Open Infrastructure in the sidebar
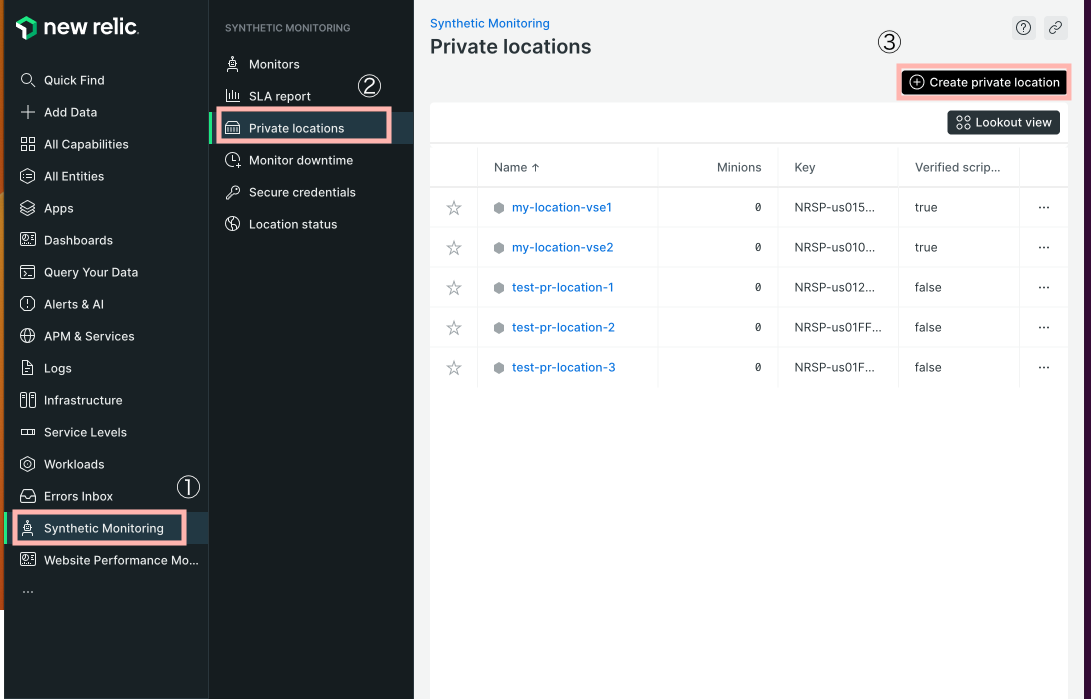The image size is (1091, 699). pos(82,400)
